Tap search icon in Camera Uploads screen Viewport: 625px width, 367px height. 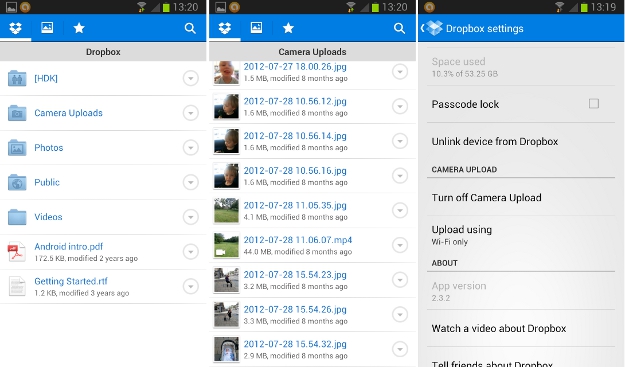point(399,28)
